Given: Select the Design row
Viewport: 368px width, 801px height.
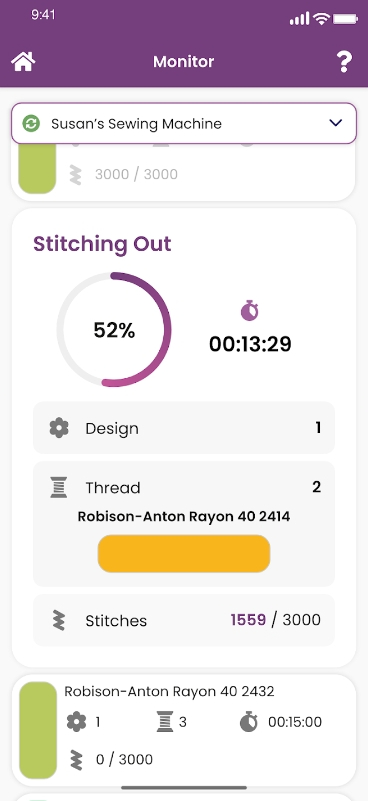Looking at the screenshot, I should [183, 428].
